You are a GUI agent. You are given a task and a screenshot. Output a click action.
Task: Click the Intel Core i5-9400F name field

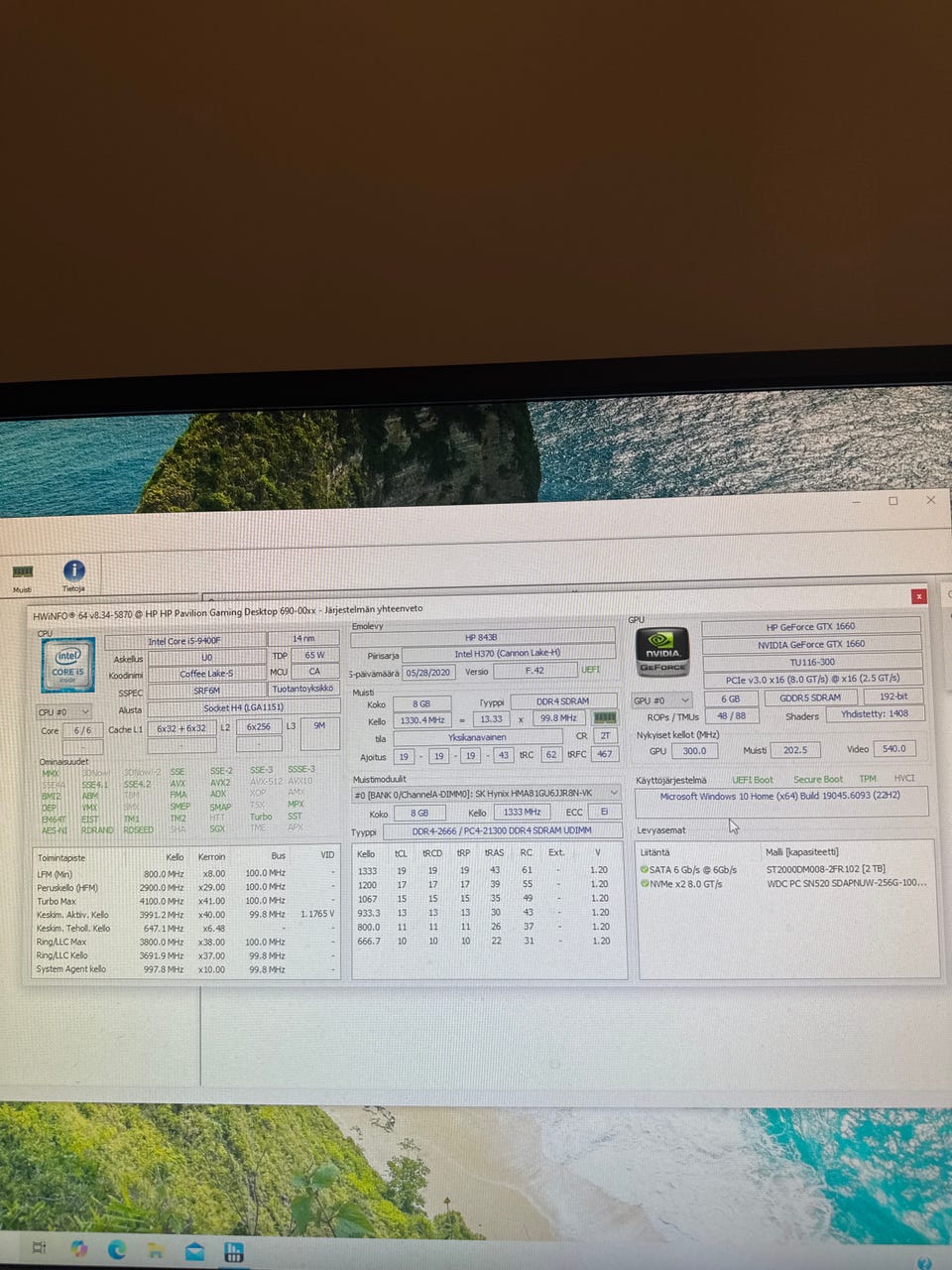pos(184,641)
